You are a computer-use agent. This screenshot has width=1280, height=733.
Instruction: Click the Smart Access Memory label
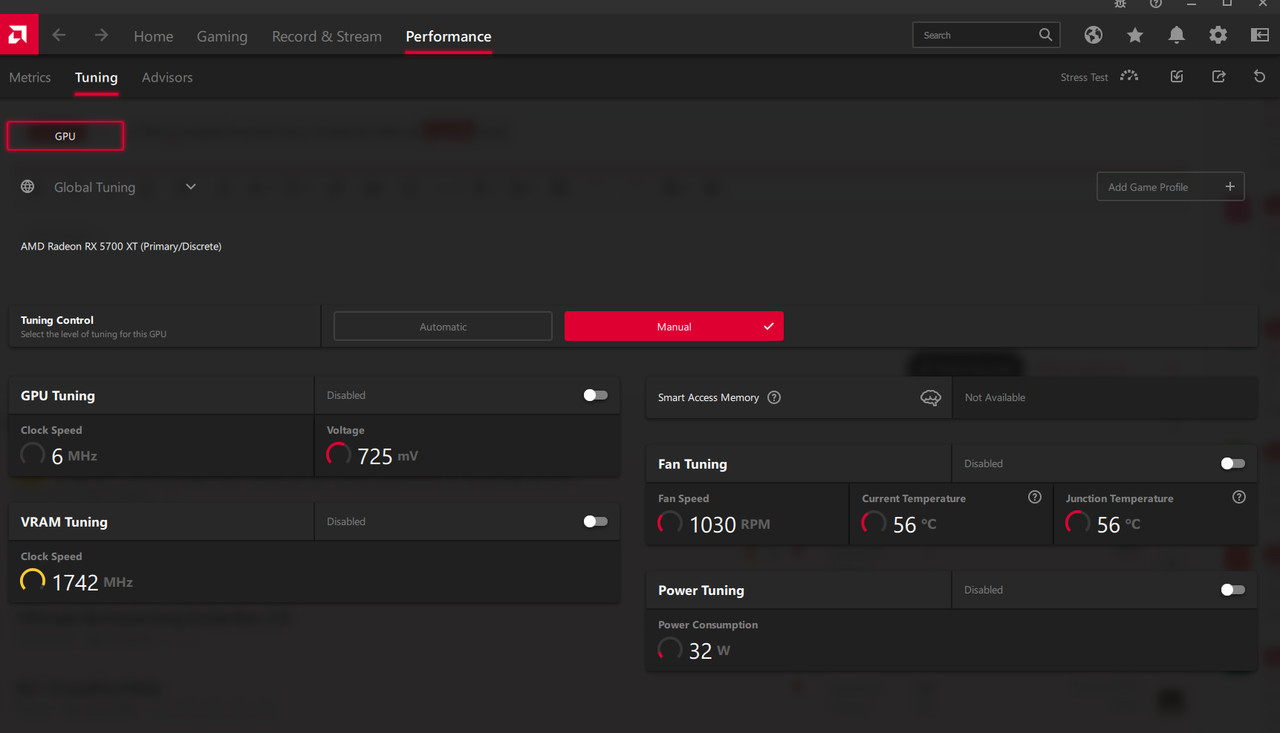[708, 398]
